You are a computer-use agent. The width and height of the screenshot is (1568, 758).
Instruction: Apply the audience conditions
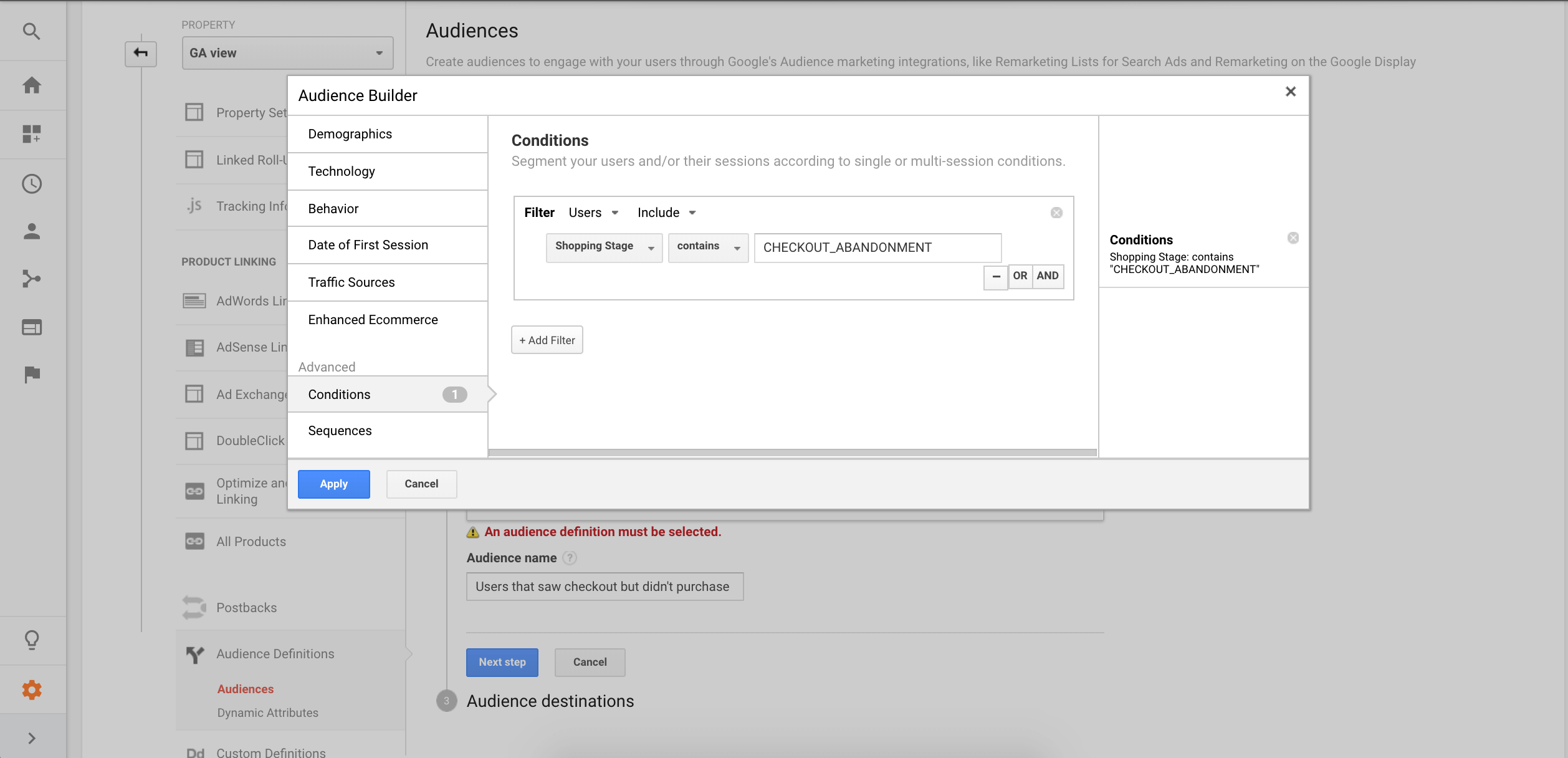(x=333, y=484)
